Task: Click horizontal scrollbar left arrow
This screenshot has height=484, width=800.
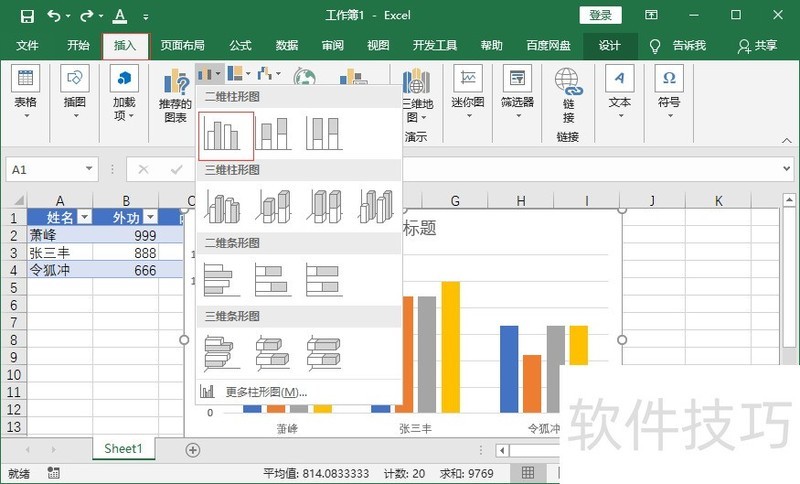Action: pos(502,450)
